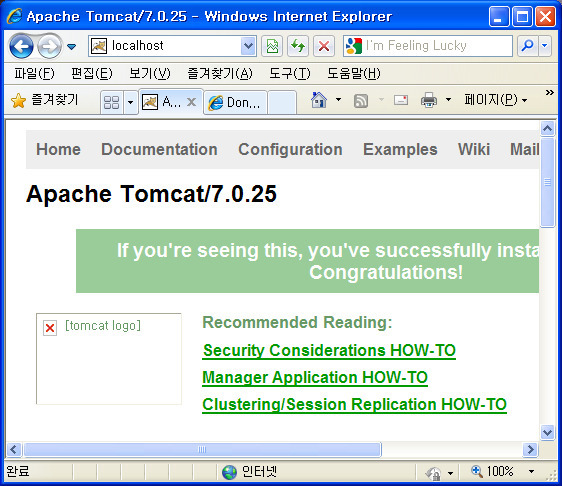Stop loading with the red X icon

pyautogui.click(x=324, y=46)
